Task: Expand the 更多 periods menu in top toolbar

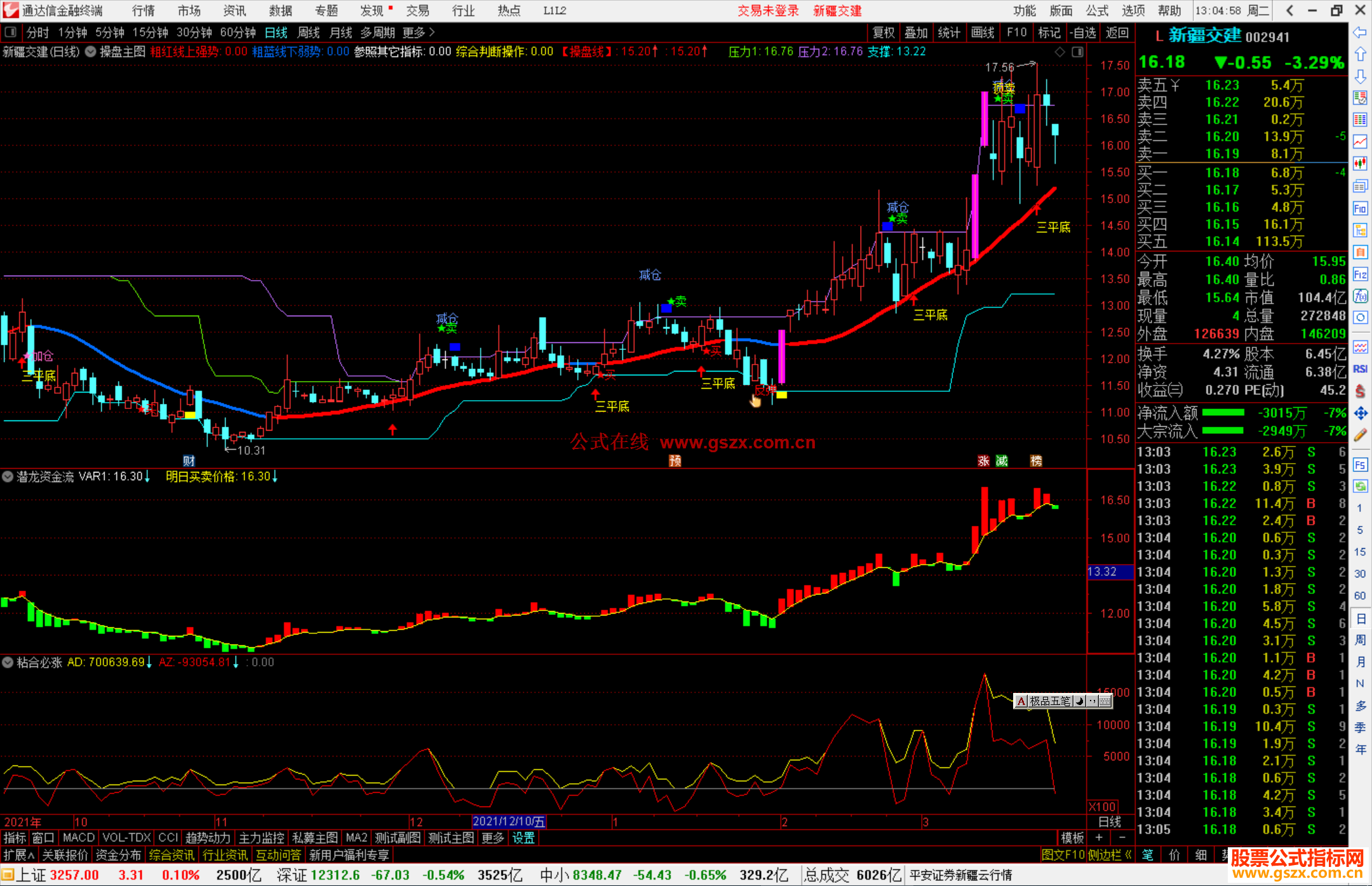Action: coord(419,32)
